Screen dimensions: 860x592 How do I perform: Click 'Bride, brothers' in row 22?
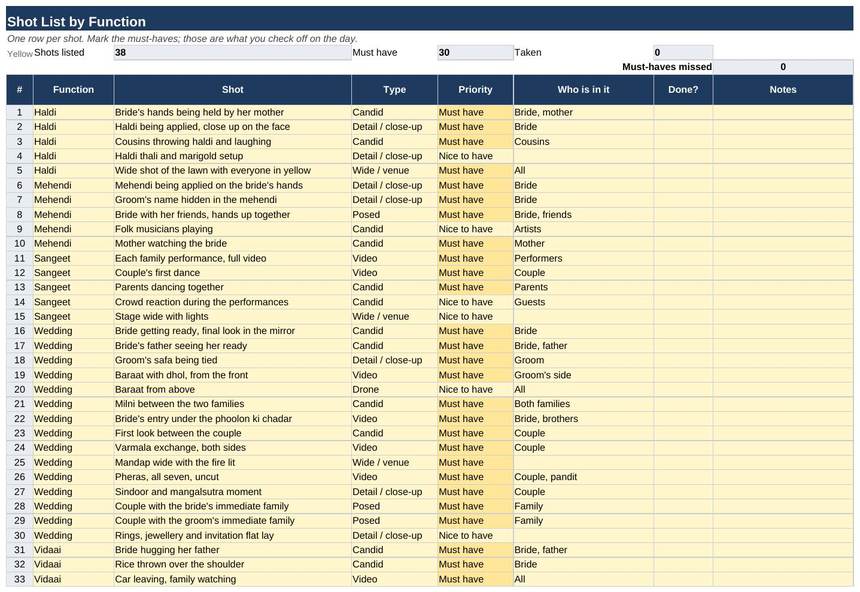pos(583,419)
